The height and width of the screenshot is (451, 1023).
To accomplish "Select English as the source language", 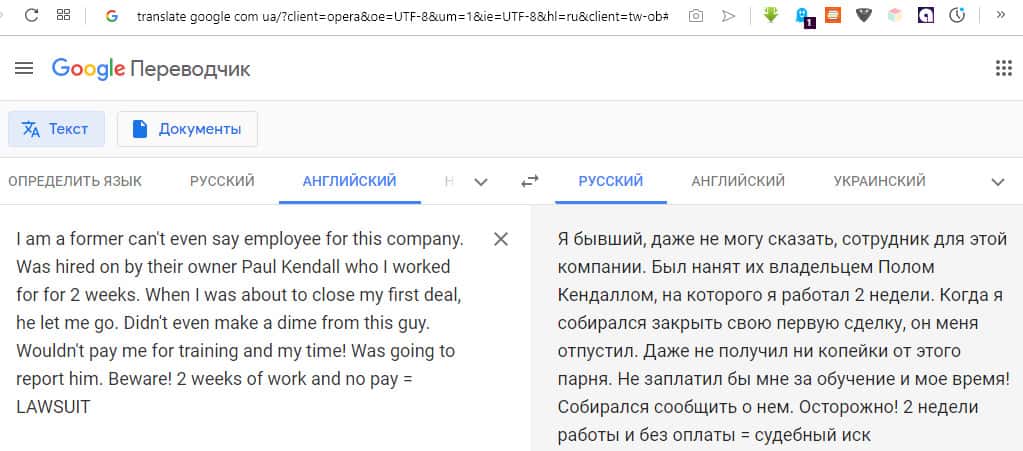I will click(349, 181).
